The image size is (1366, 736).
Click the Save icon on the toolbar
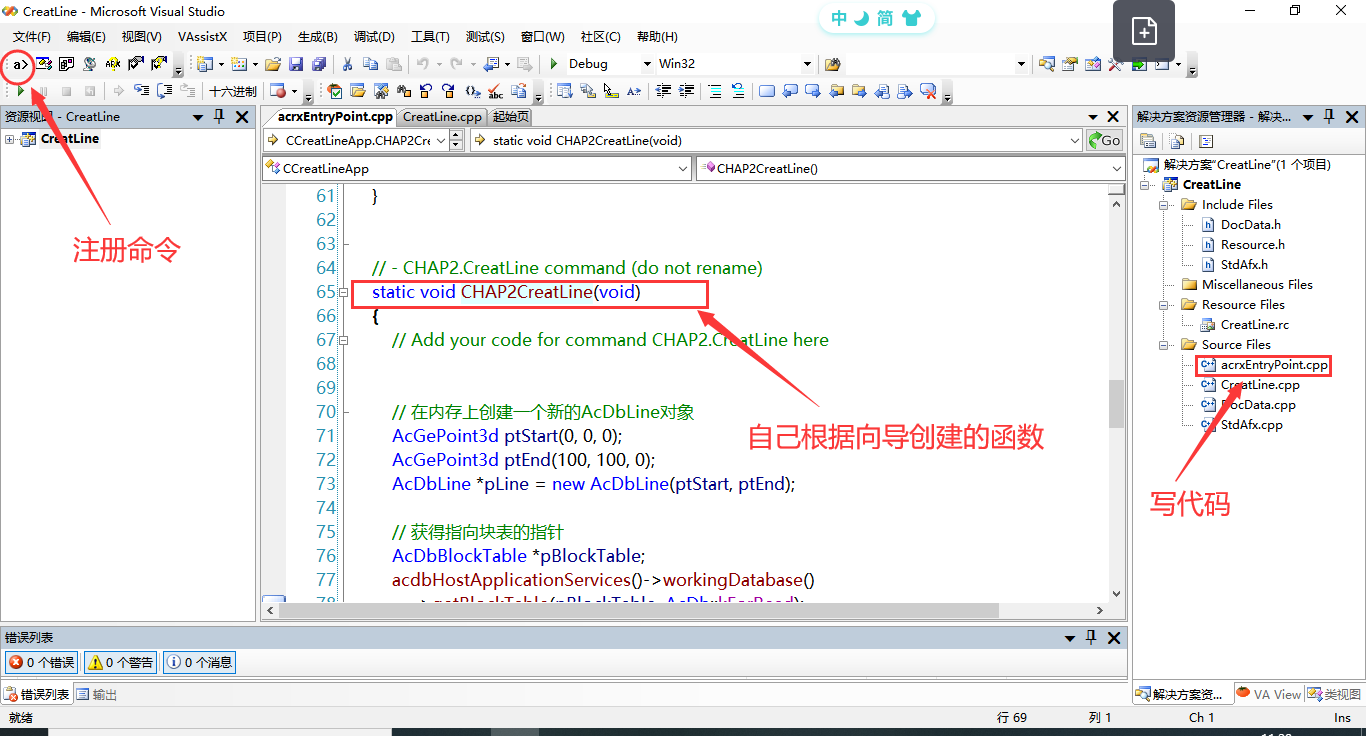pyautogui.click(x=295, y=64)
